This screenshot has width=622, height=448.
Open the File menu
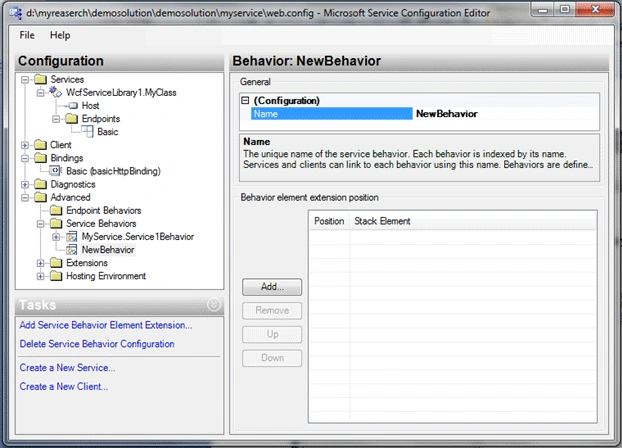coord(27,35)
